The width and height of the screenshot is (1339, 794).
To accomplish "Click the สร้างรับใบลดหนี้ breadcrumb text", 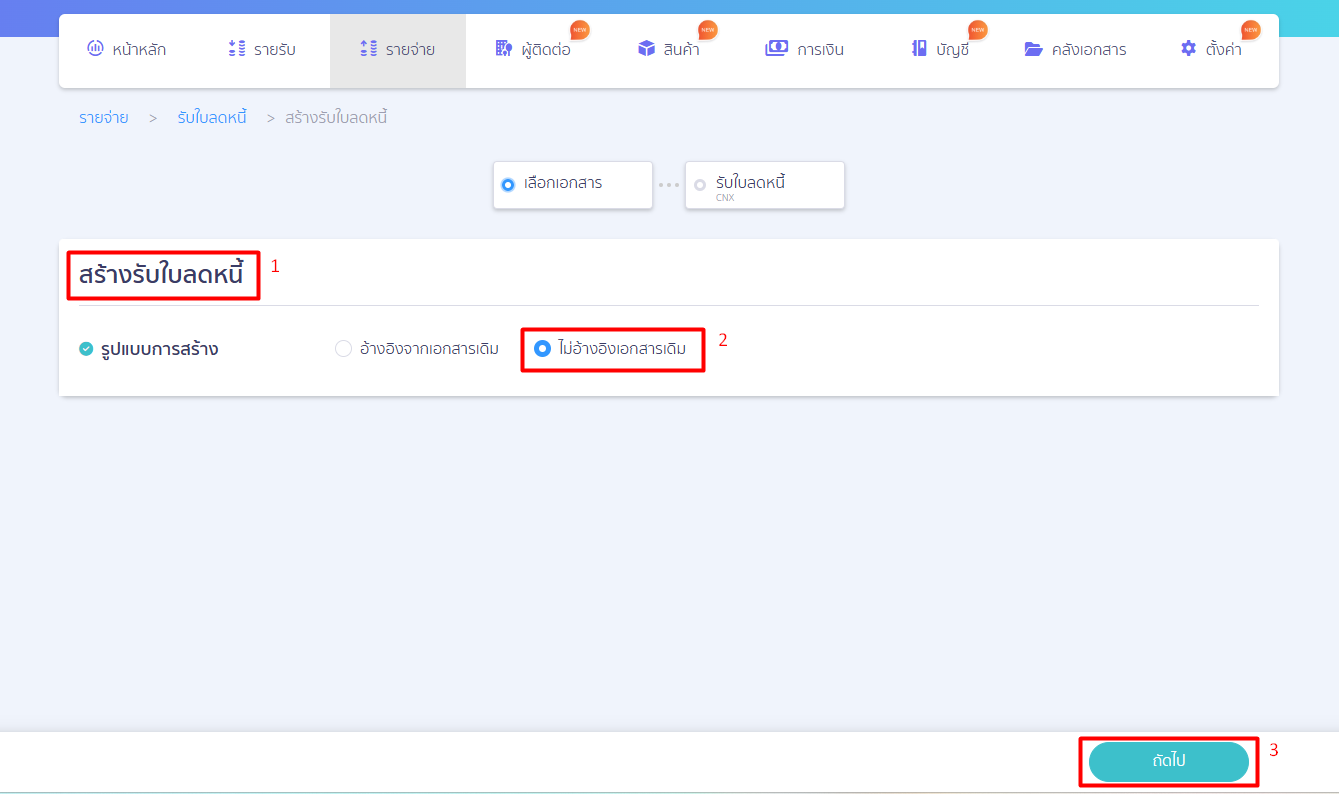I will (x=336, y=118).
